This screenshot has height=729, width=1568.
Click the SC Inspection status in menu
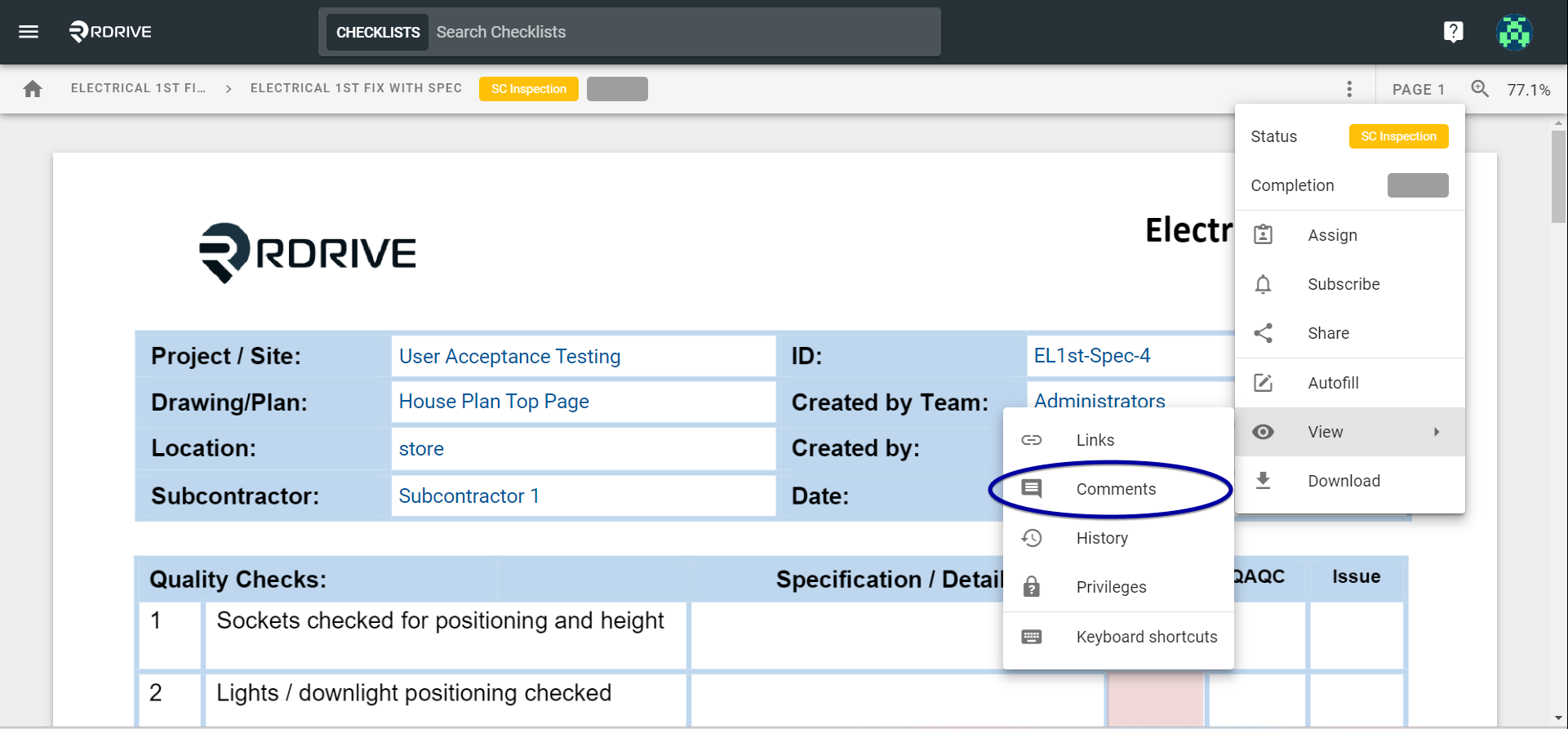click(1398, 136)
